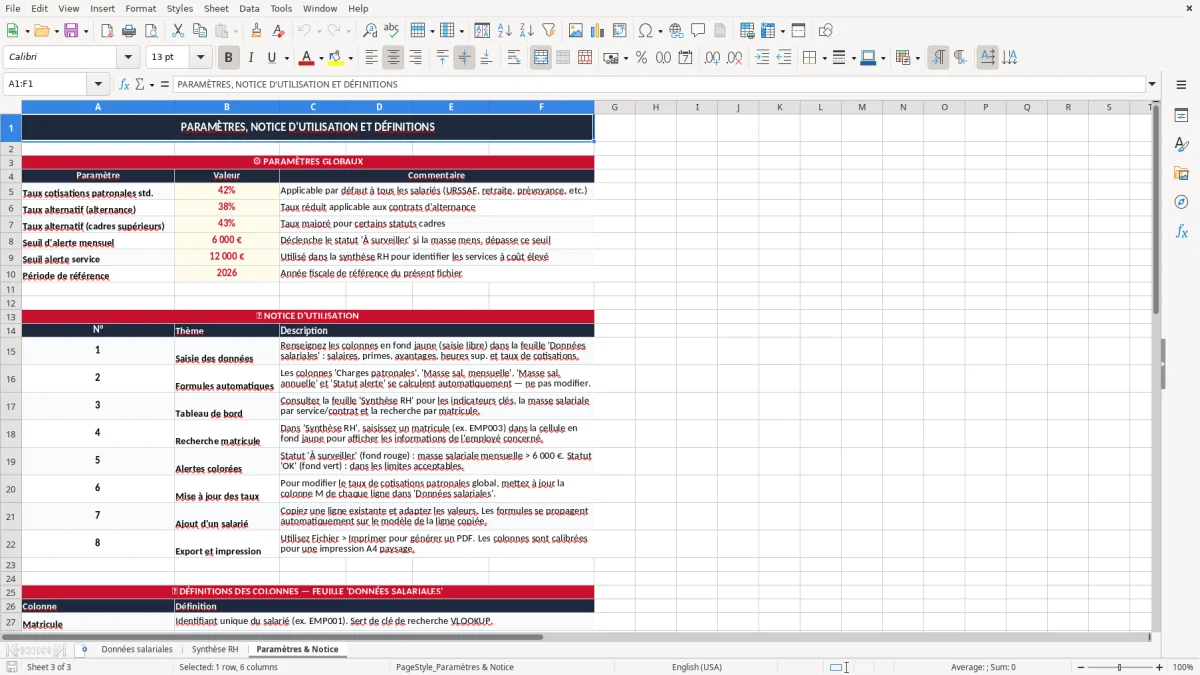The image size is (1200, 675).
Task: Expand the Borders dropdown arrow
Action: point(823,58)
